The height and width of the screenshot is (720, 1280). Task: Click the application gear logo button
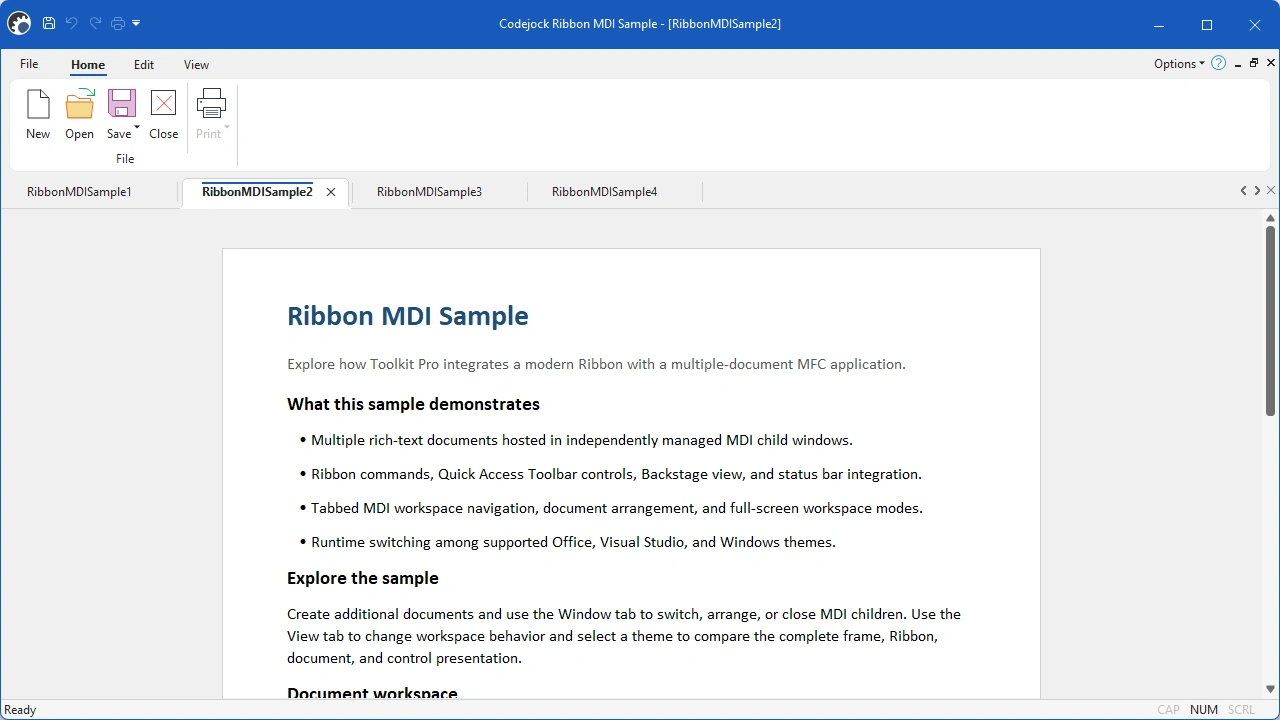[19, 23]
